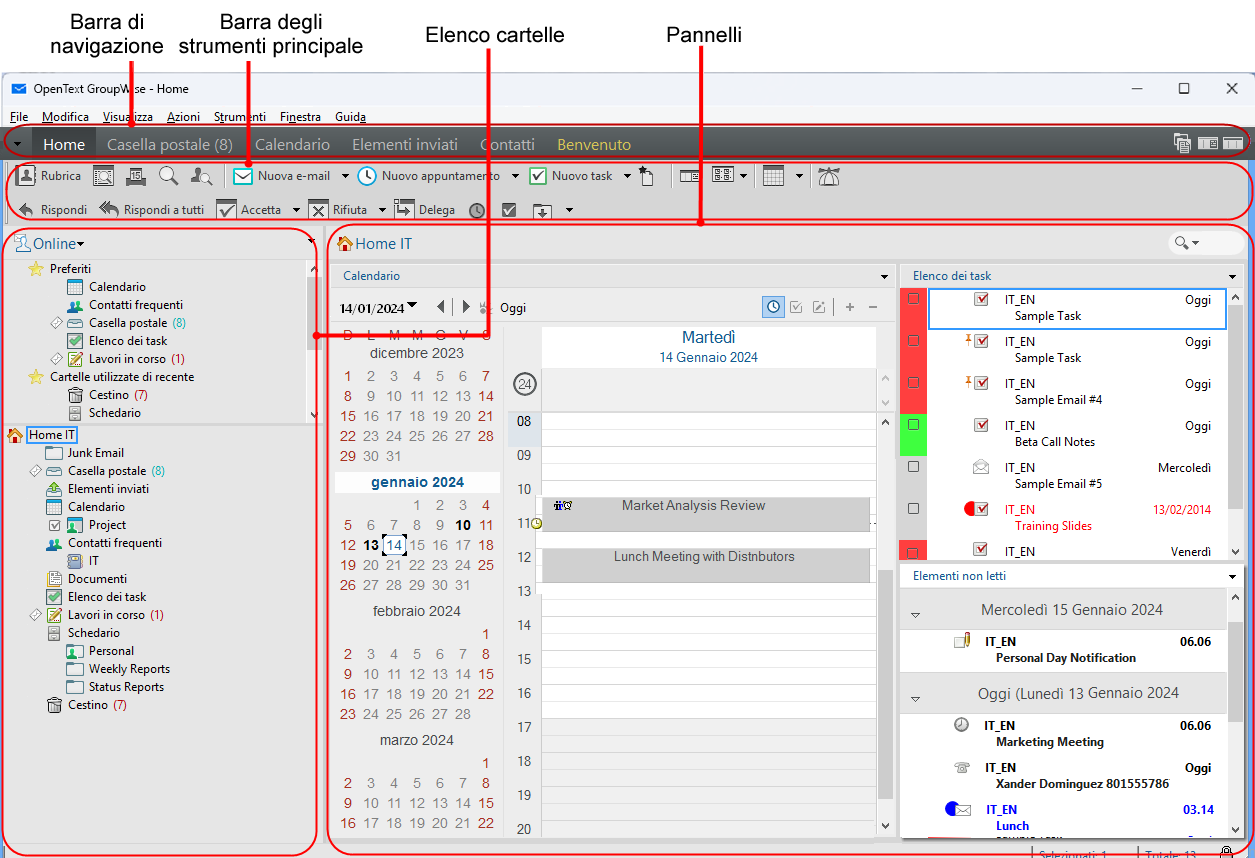Tick the checkbox beside Sample Email #4
Image resolution: width=1255 pixels, height=858 pixels.
913,383
